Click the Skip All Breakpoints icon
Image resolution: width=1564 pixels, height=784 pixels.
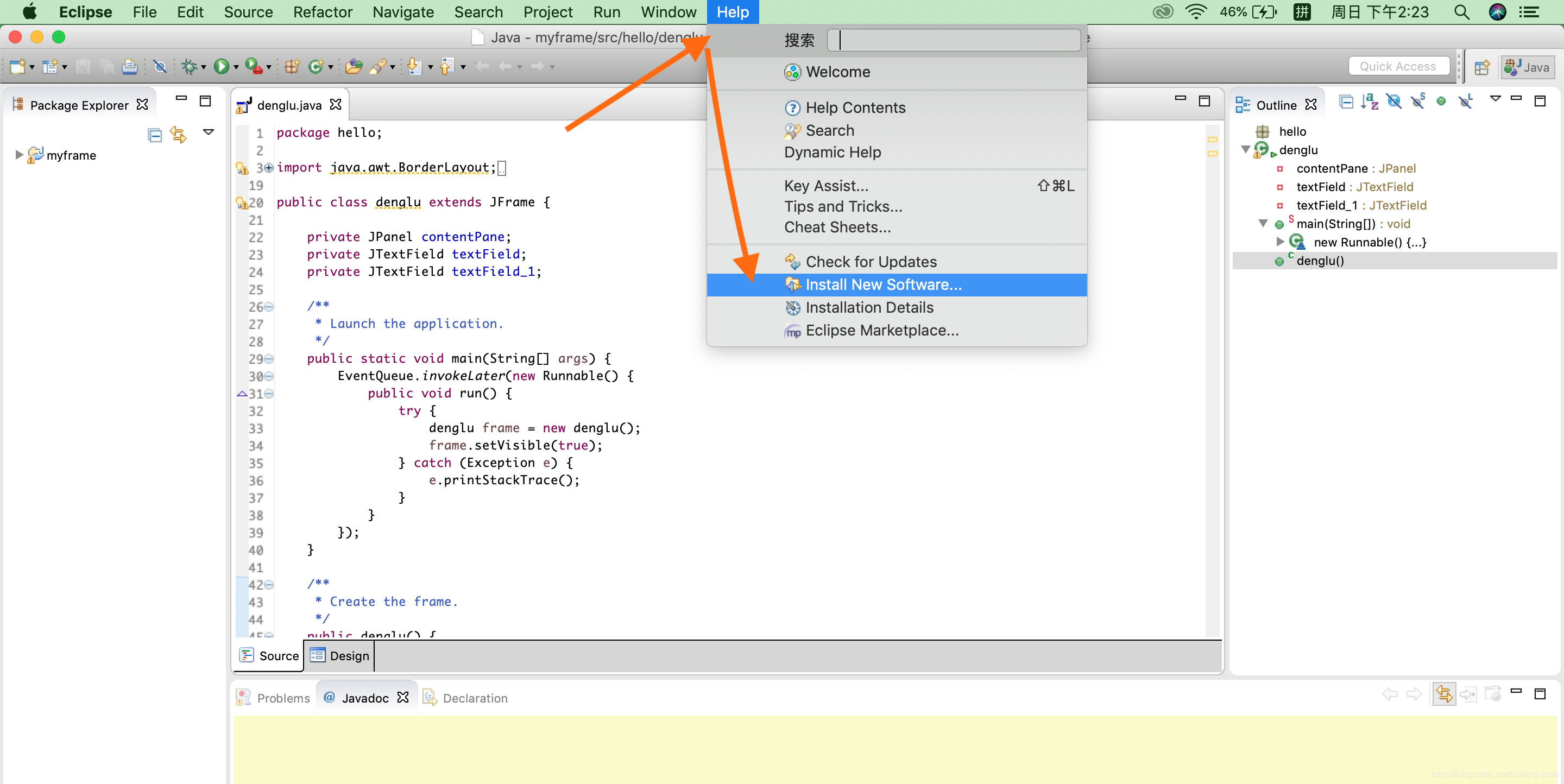pyautogui.click(x=160, y=67)
